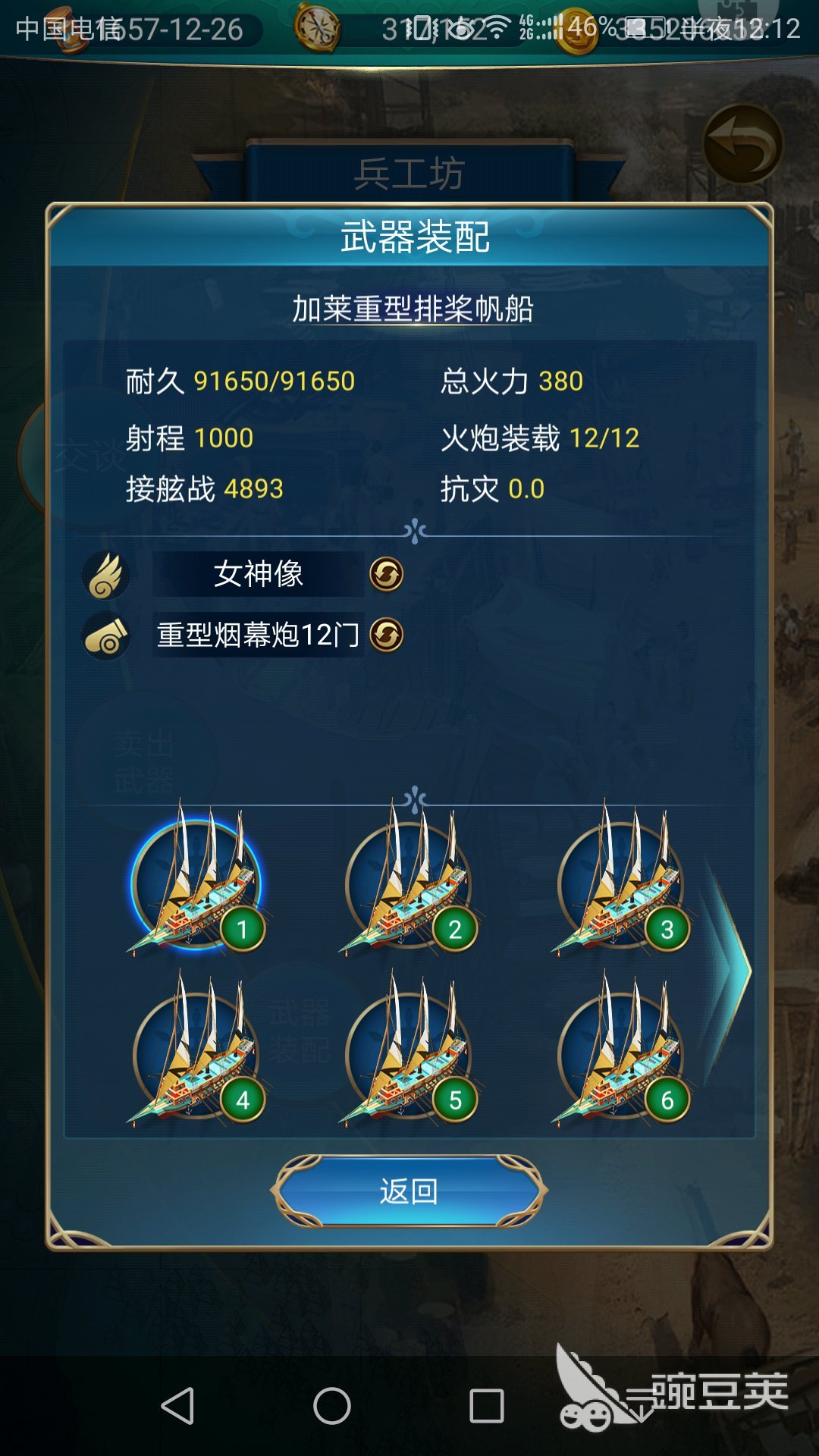The width and height of the screenshot is (819, 1456).
Task: Tap the winged figurehead icon
Action: click(x=105, y=575)
